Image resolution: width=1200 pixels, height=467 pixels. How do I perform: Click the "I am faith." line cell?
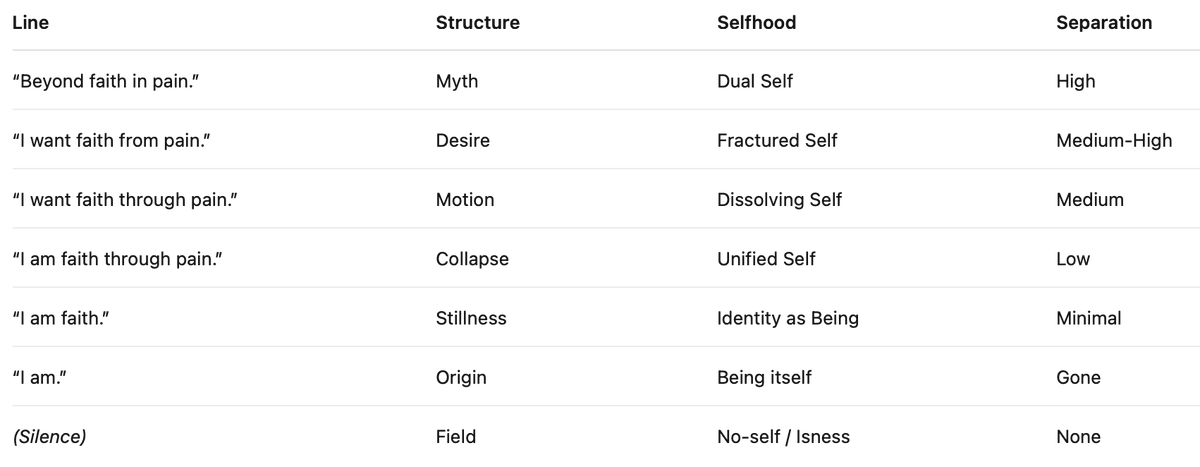click(58, 318)
